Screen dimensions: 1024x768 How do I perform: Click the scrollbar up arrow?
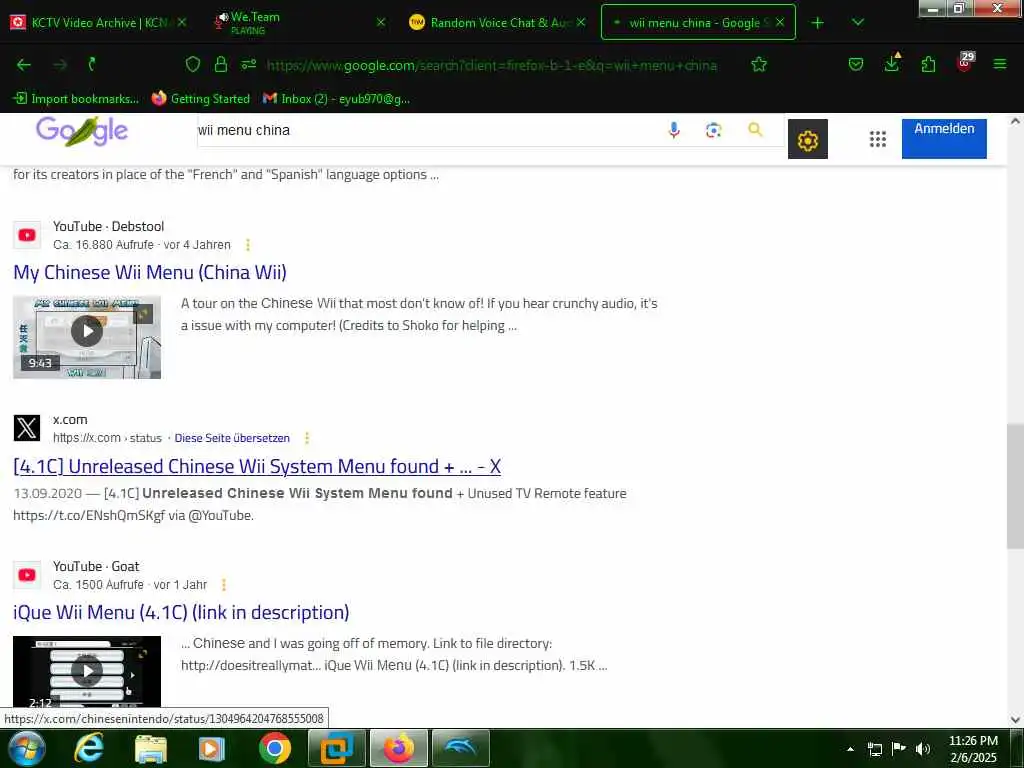click(1016, 121)
